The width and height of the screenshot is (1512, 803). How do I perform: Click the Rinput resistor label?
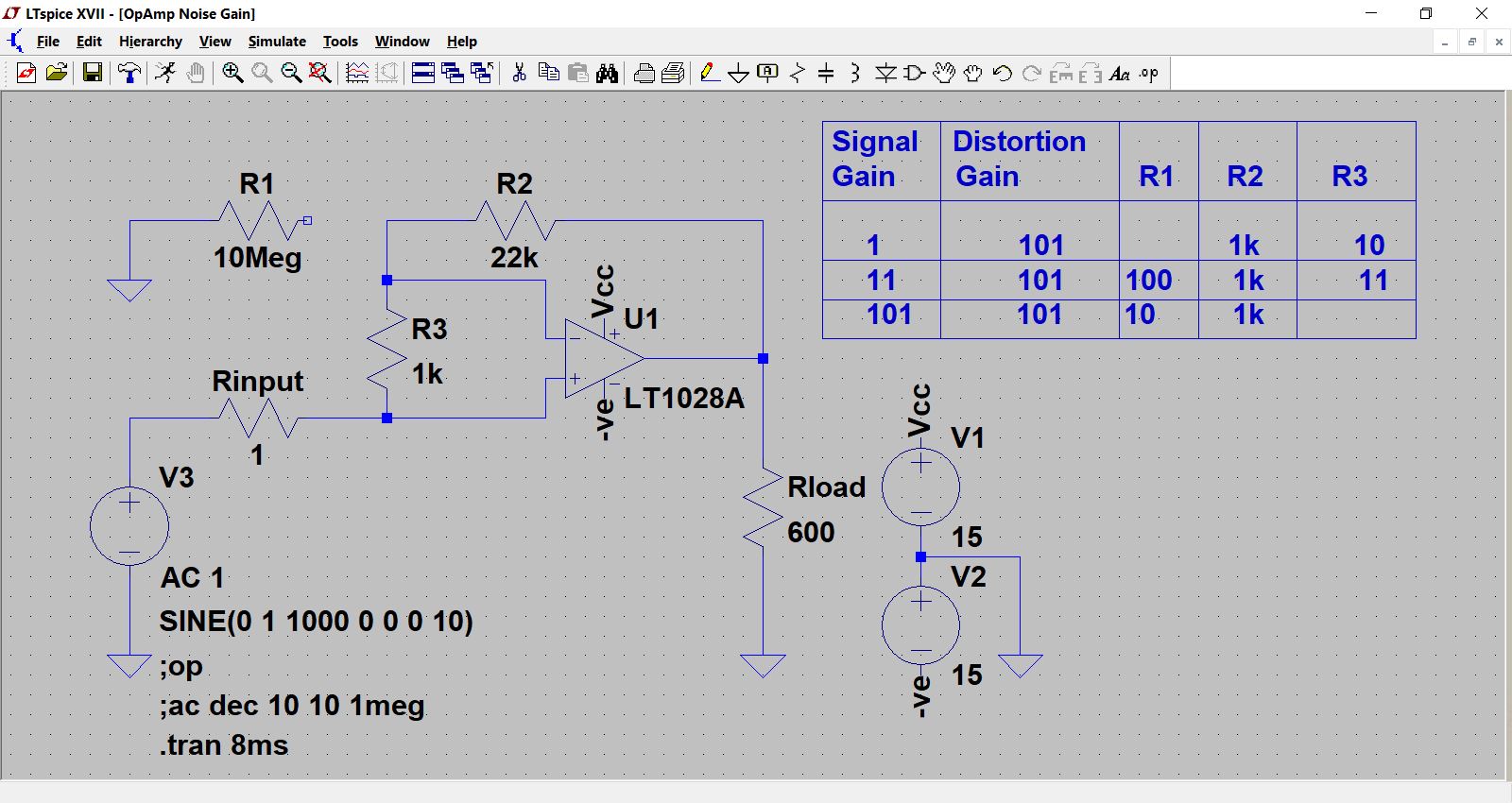point(258,381)
